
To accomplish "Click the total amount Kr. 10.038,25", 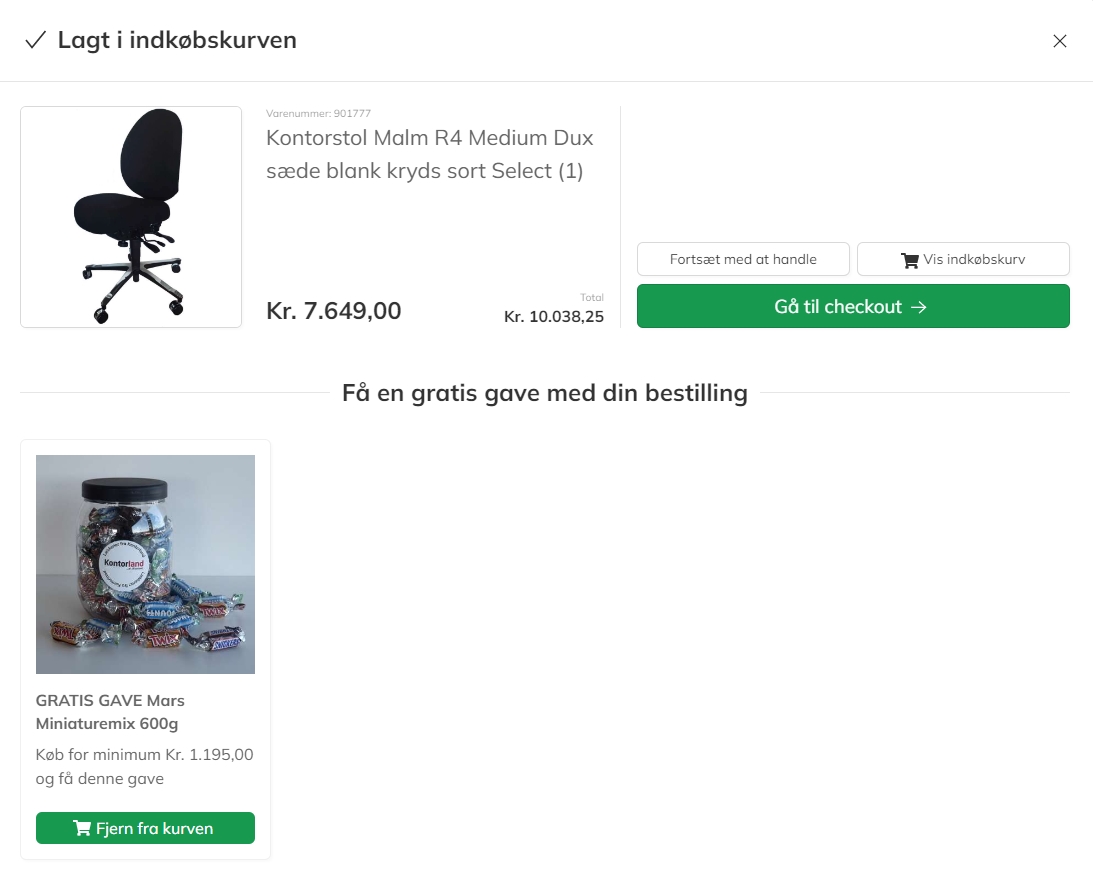I will click(x=553, y=316).
